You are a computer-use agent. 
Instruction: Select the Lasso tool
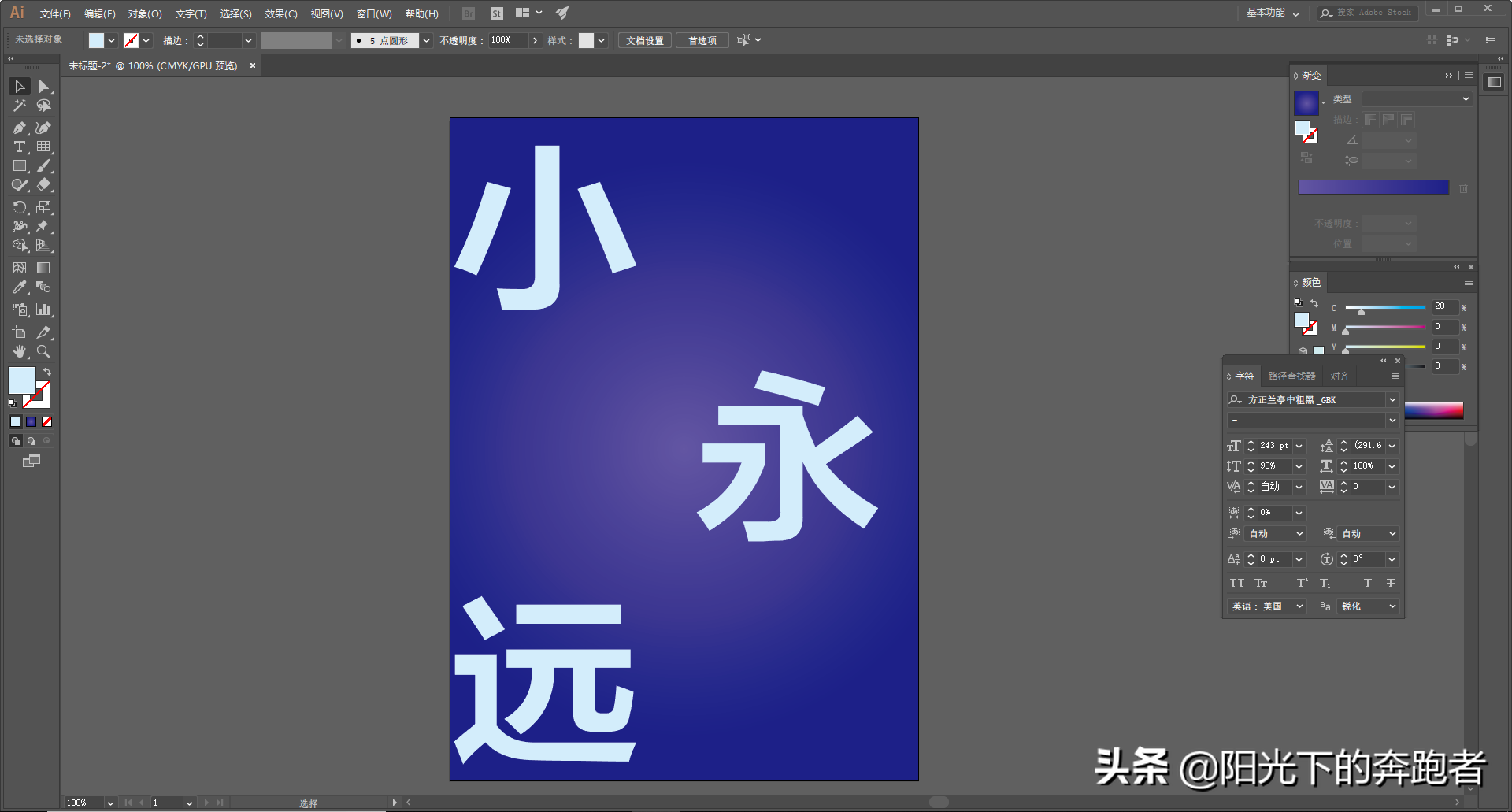tap(44, 106)
